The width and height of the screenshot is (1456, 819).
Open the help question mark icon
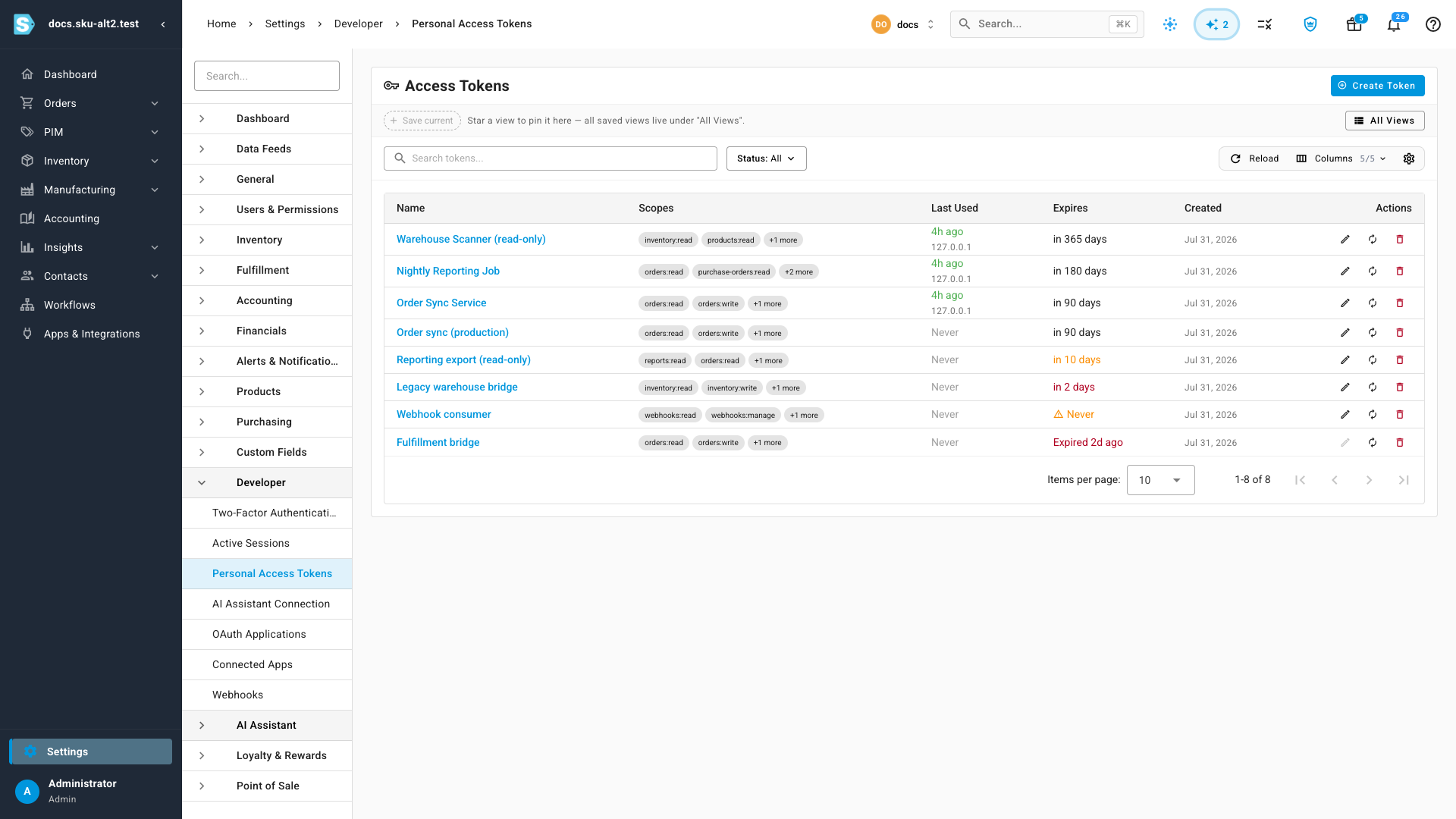point(1432,24)
